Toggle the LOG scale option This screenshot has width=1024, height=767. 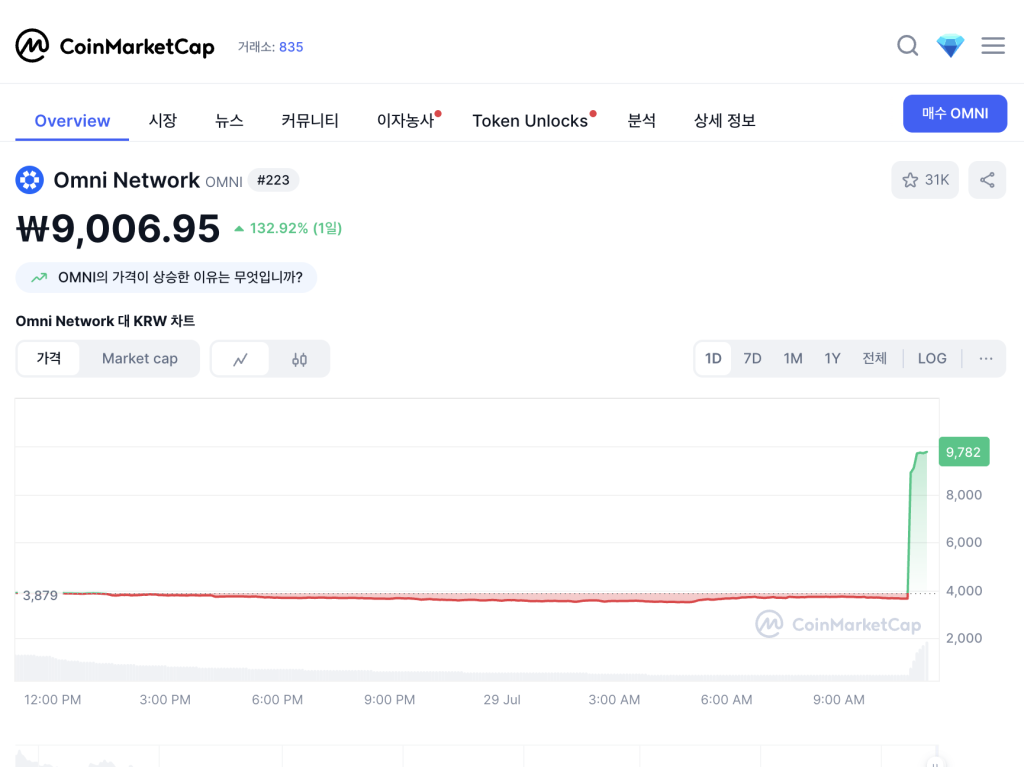(x=932, y=358)
